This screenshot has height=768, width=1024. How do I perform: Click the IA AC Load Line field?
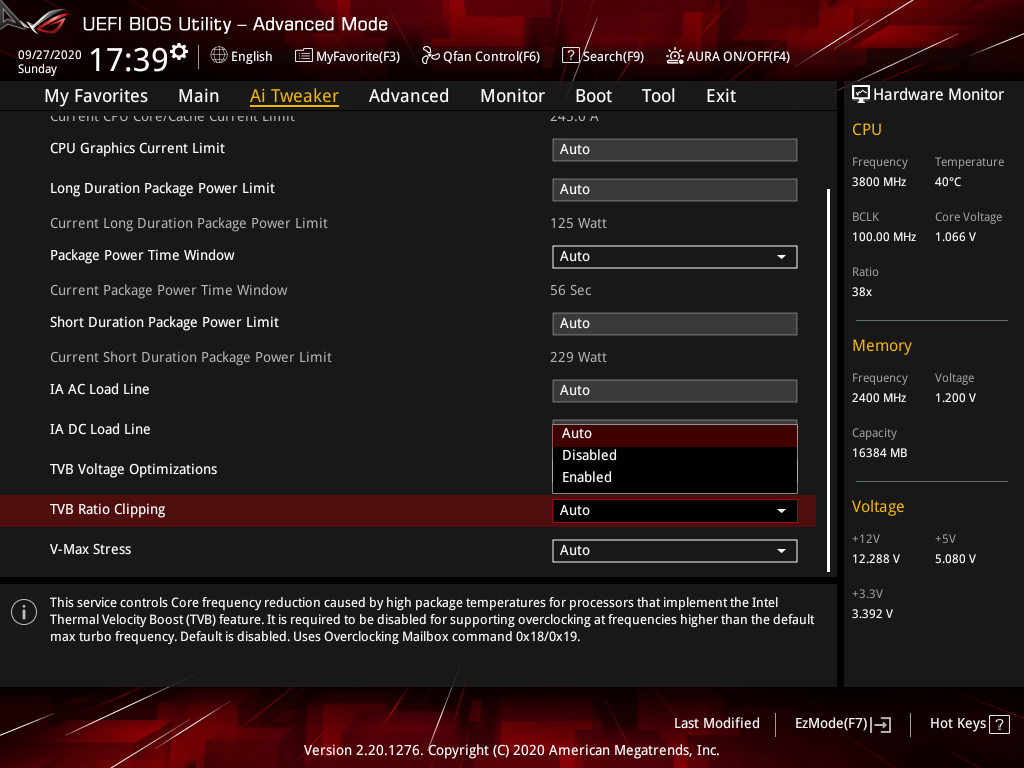(675, 391)
